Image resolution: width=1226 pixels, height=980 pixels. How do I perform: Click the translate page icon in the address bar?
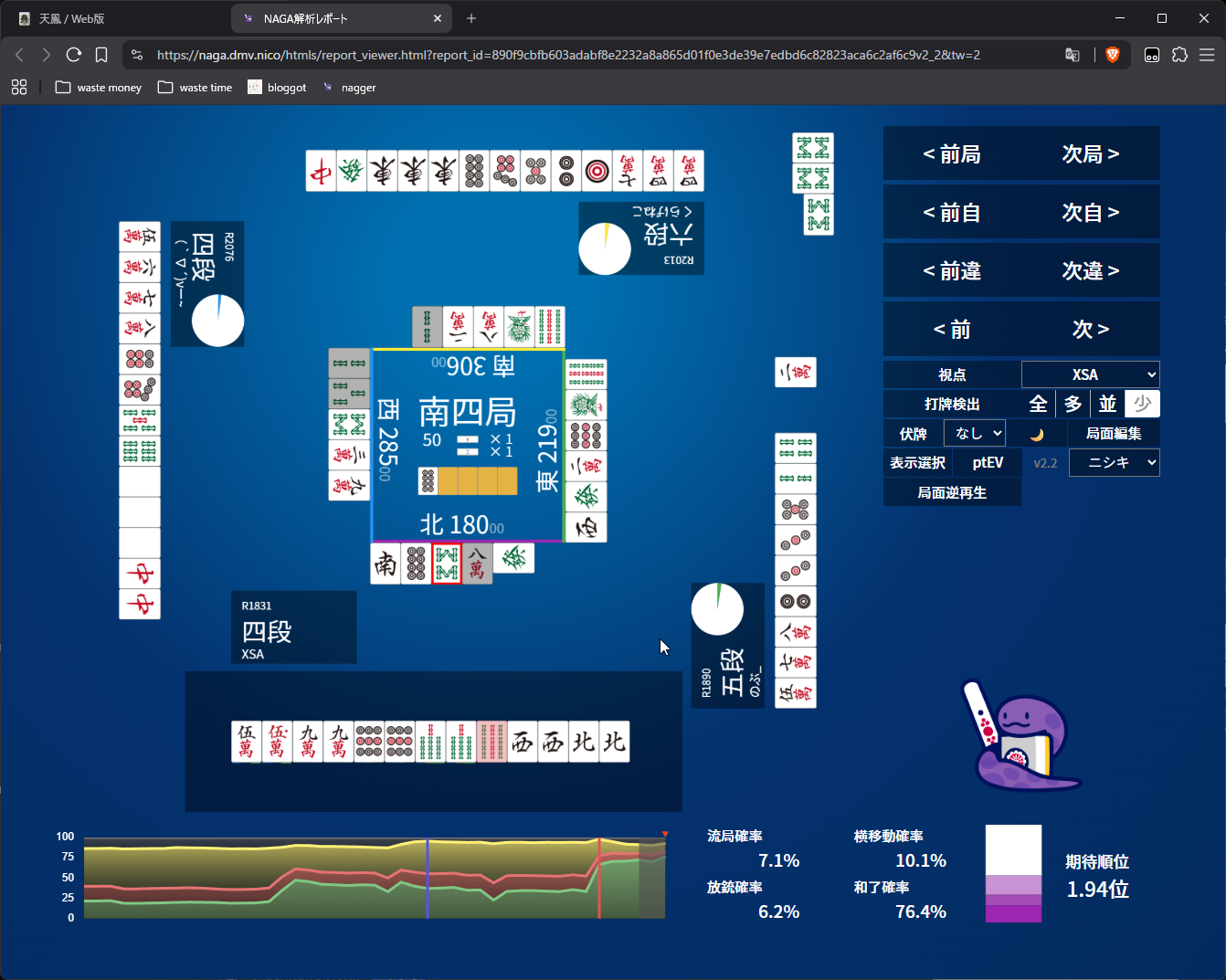pos(1073,55)
